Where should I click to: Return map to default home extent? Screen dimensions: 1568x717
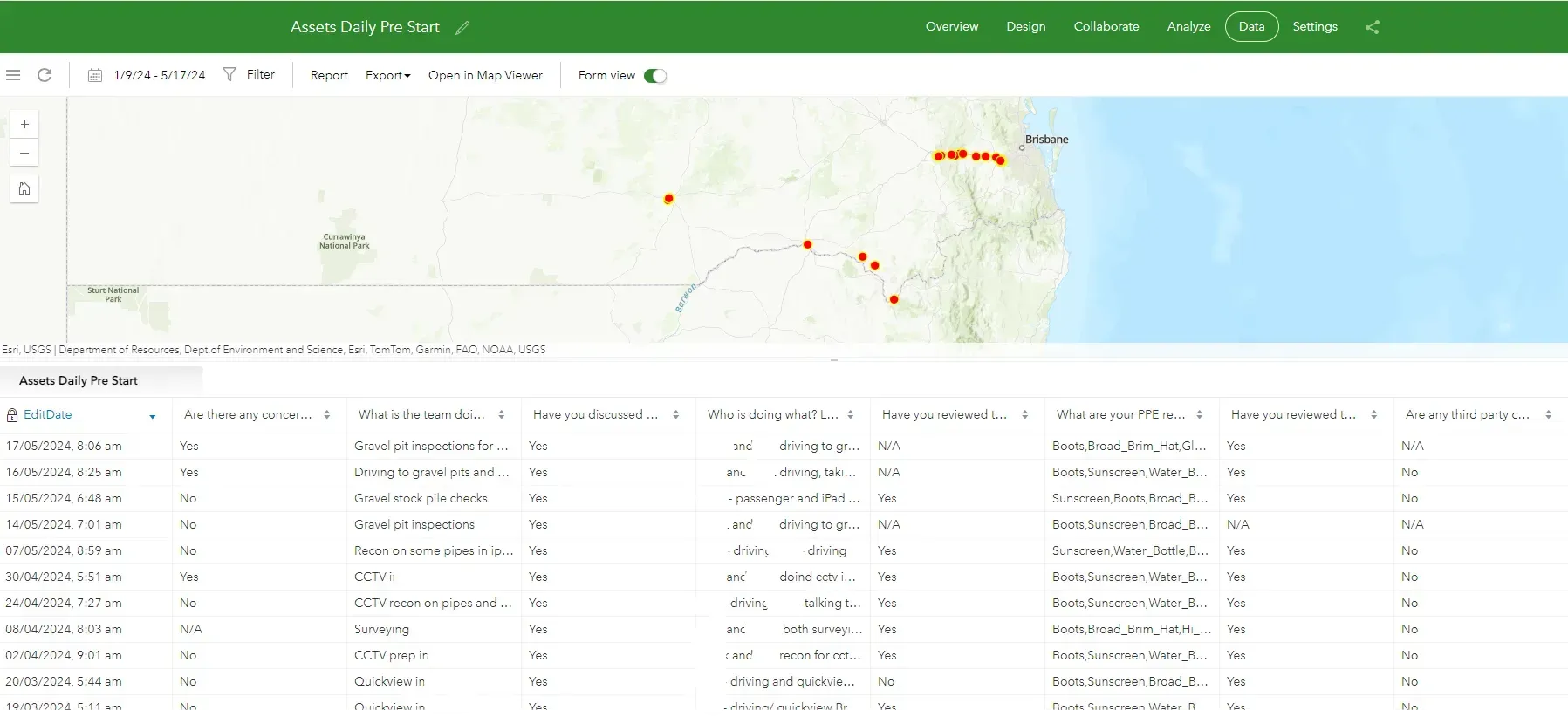coord(24,188)
